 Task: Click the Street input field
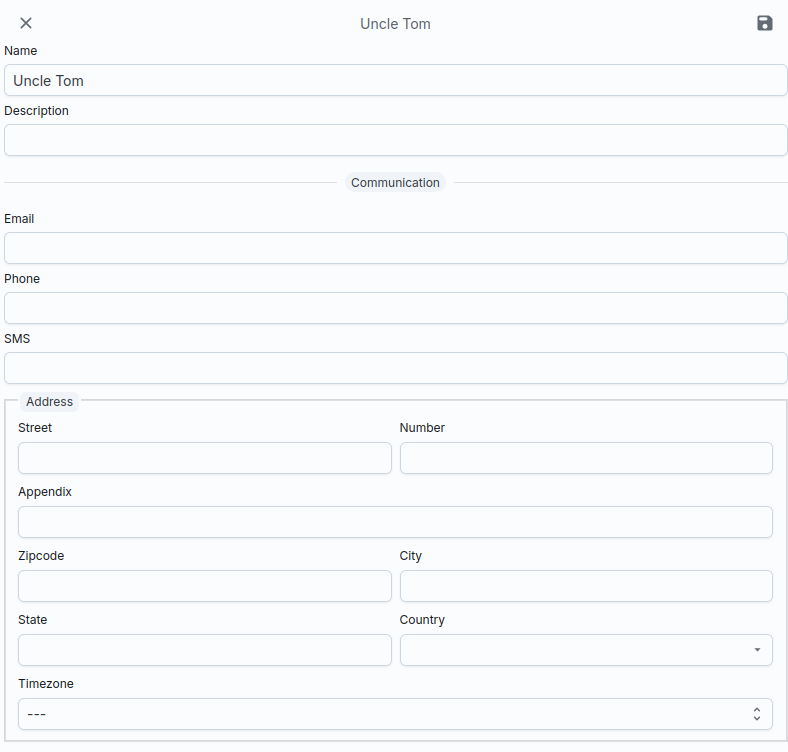pyautogui.click(x=204, y=458)
